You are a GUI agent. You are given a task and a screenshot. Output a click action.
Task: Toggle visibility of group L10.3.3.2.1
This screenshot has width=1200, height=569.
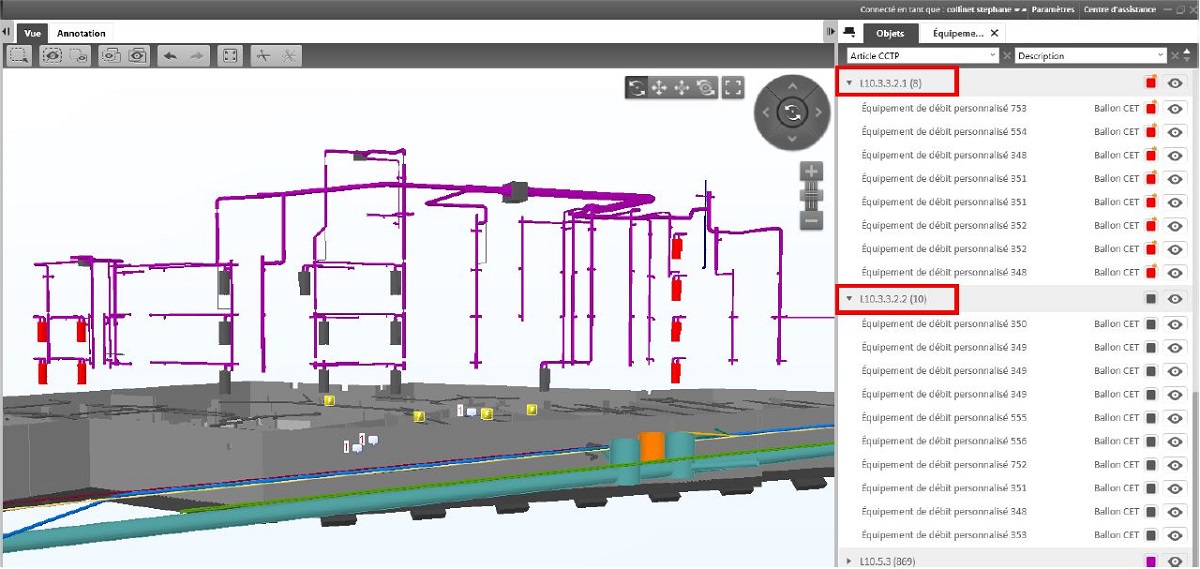[x=1175, y=84]
